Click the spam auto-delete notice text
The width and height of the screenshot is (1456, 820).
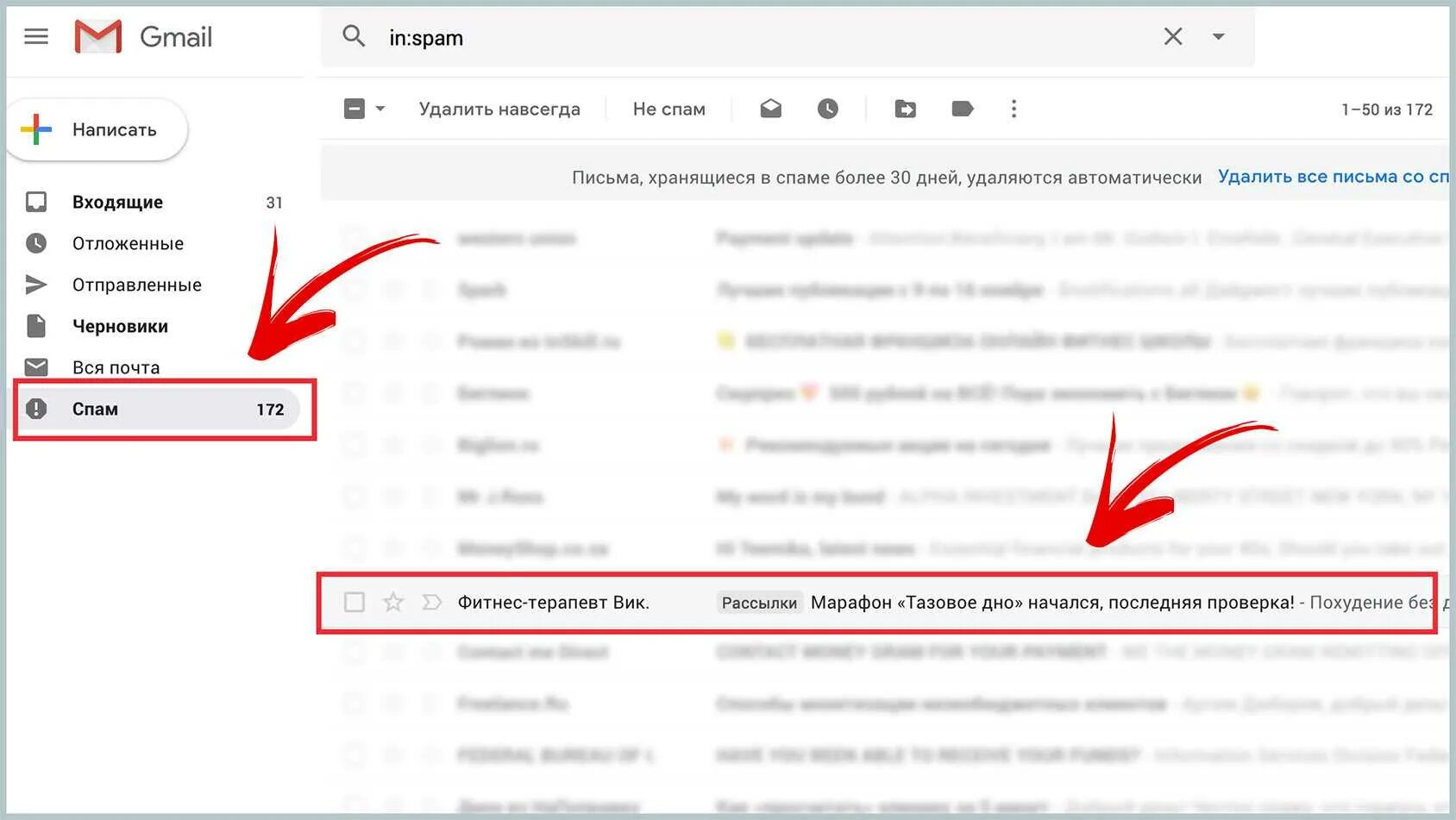point(887,178)
